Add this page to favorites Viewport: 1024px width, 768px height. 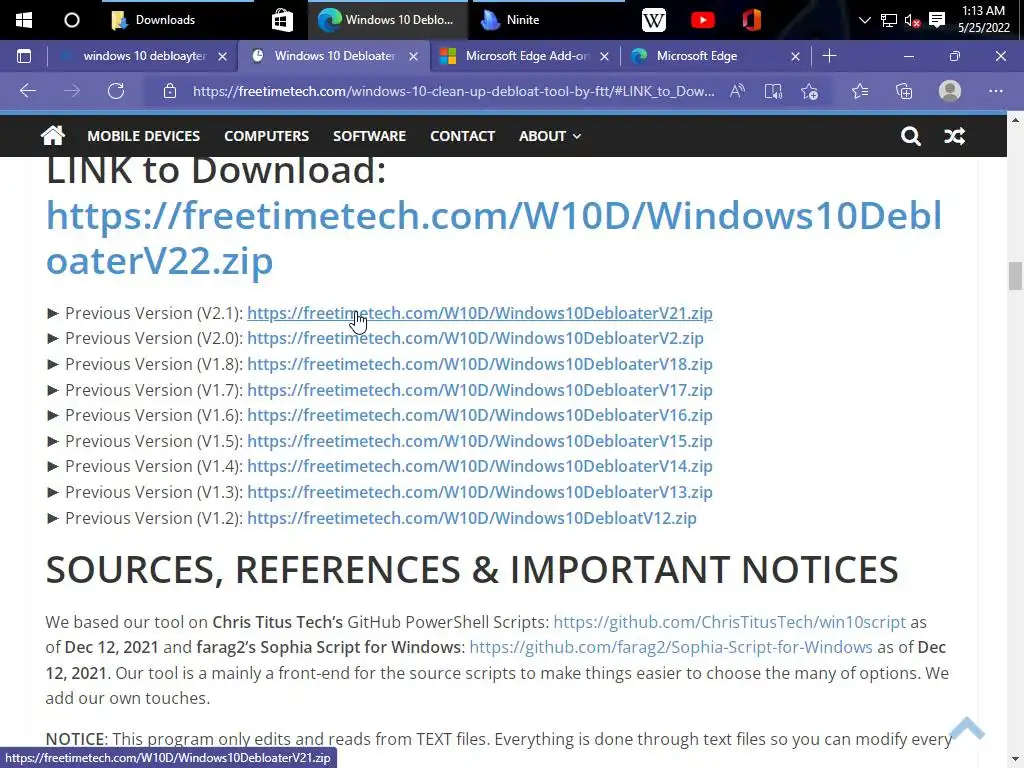pyautogui.click(x=810, y=91)
